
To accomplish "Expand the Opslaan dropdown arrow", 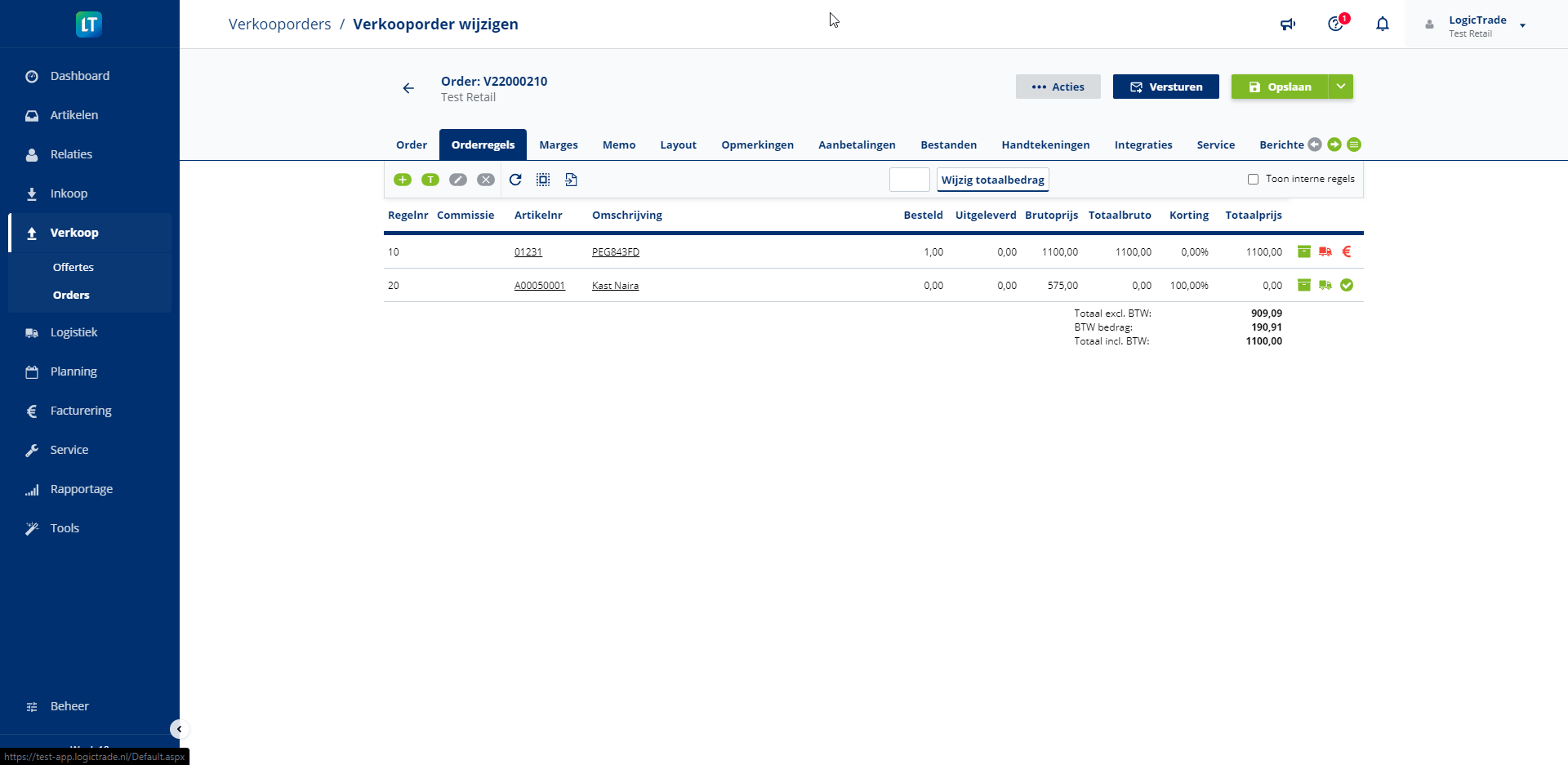I will click(x=1340, y=87).
